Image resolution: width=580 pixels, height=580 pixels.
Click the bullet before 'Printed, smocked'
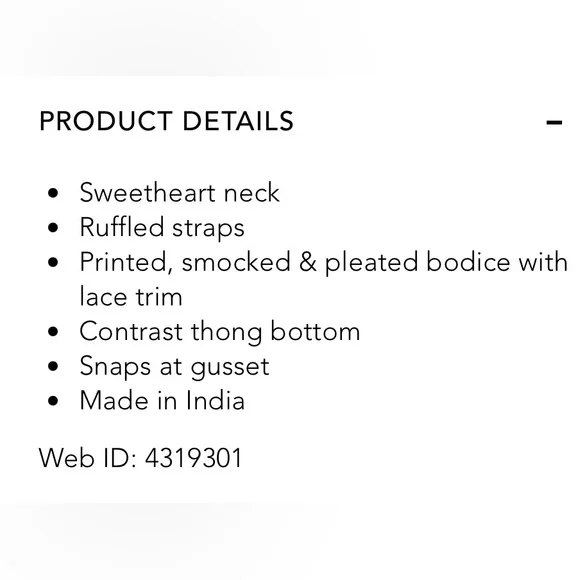tap(53, 262)
